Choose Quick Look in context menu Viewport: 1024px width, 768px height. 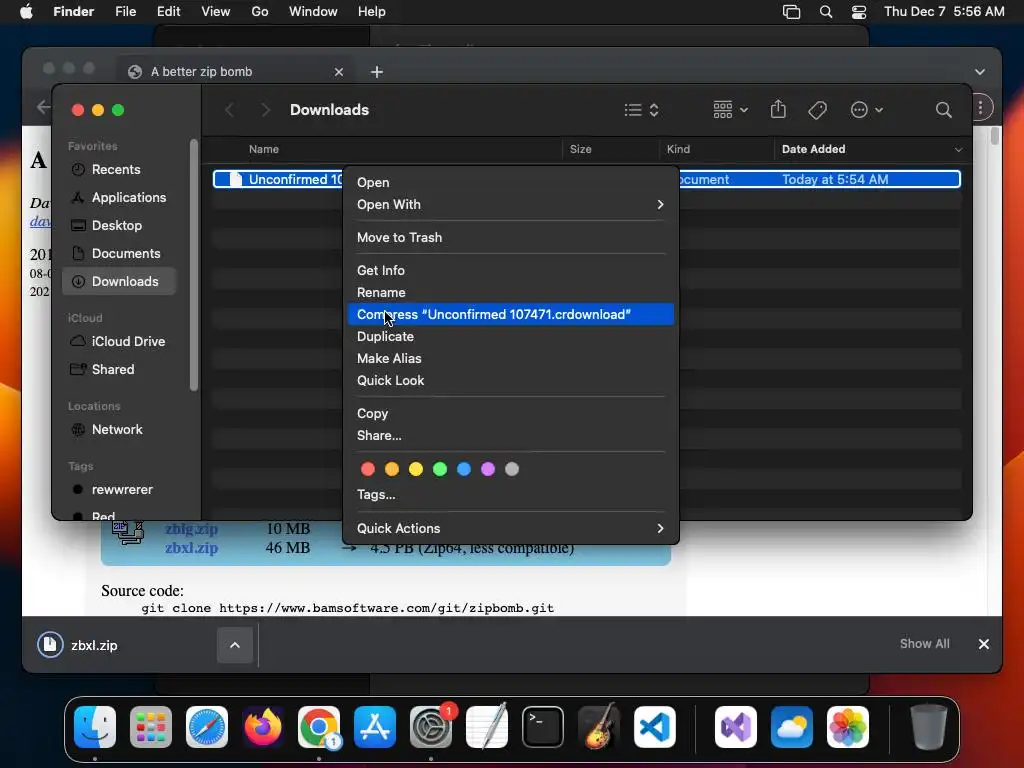point(510,380)
